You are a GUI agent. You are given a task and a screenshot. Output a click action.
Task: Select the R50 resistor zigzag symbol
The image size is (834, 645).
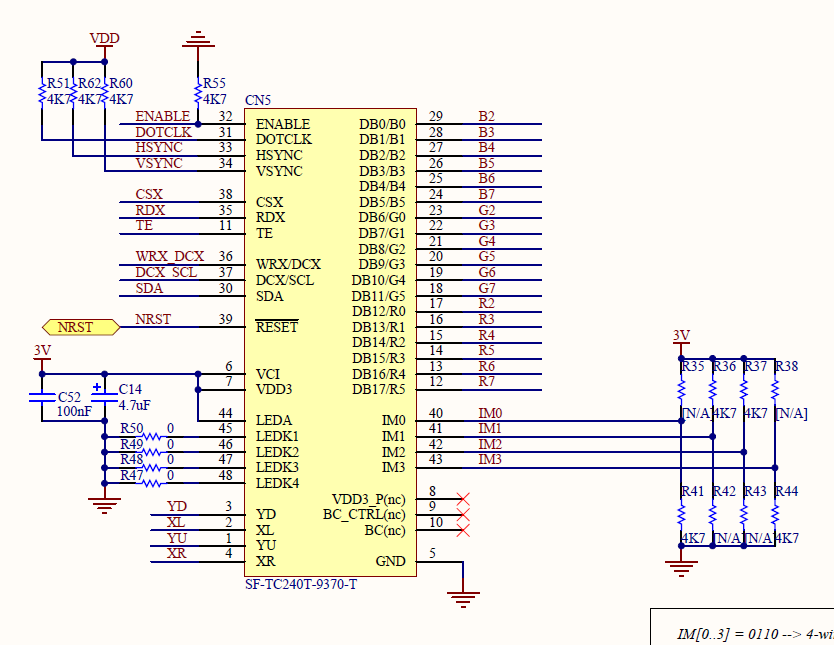[x=152, y=437]
